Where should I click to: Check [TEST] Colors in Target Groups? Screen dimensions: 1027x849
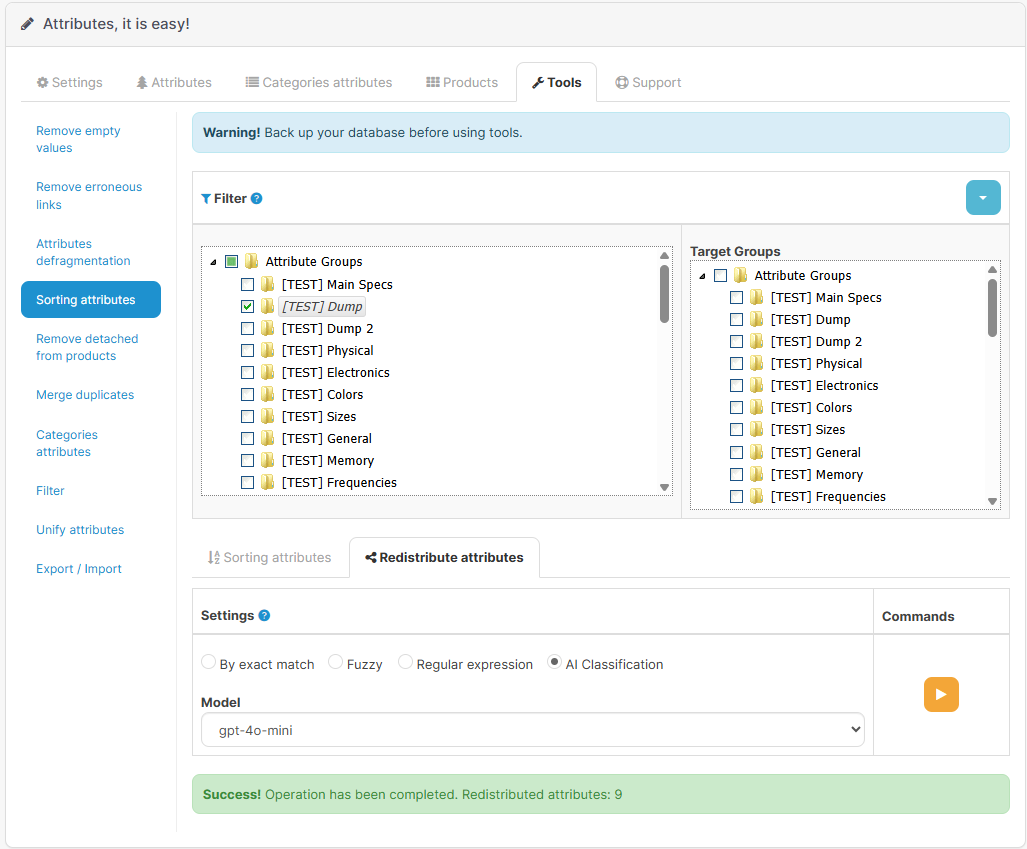pyautogui.click(x=736, y=407)
